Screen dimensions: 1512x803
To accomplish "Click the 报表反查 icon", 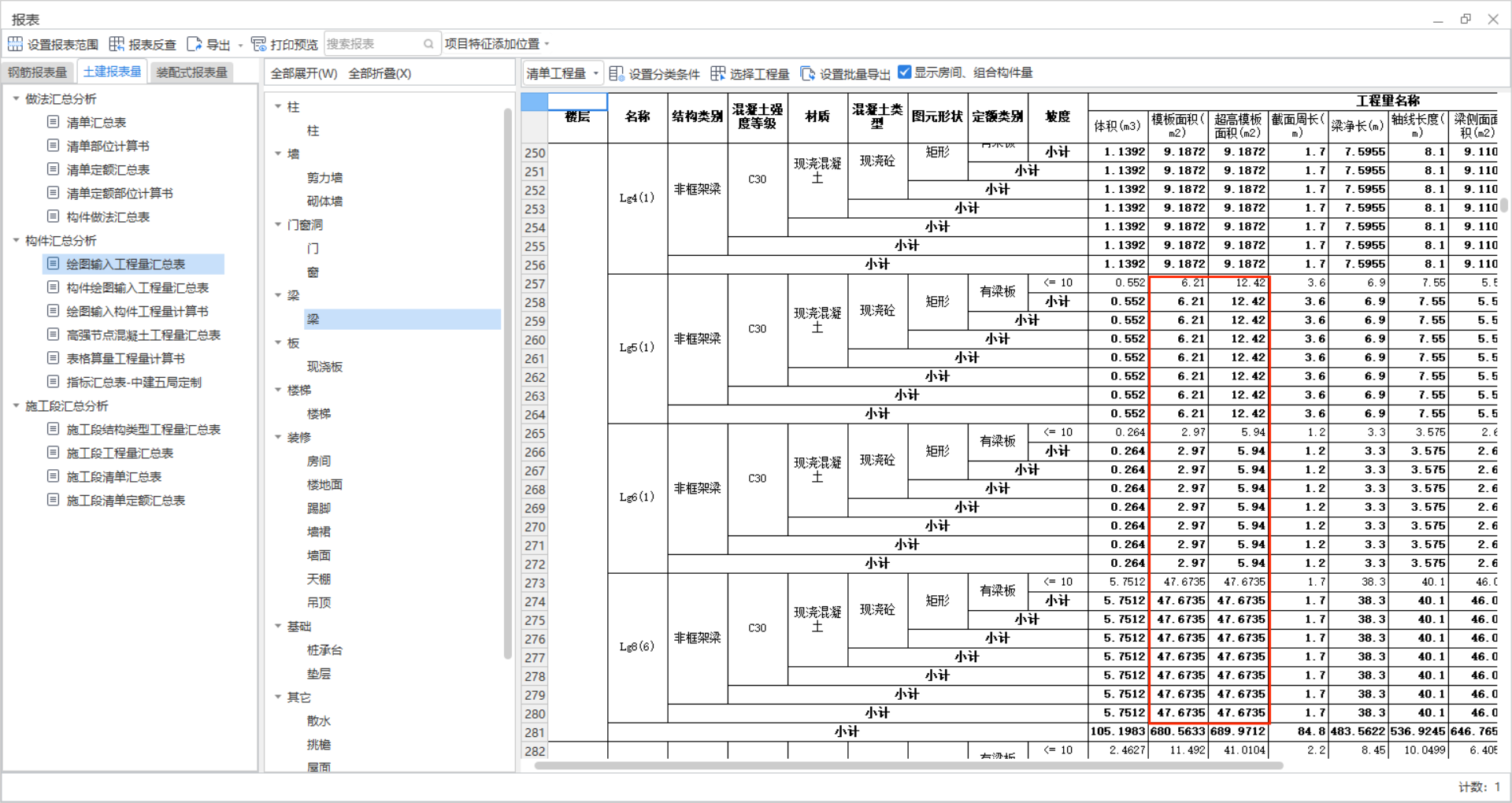I will [117, 44].
